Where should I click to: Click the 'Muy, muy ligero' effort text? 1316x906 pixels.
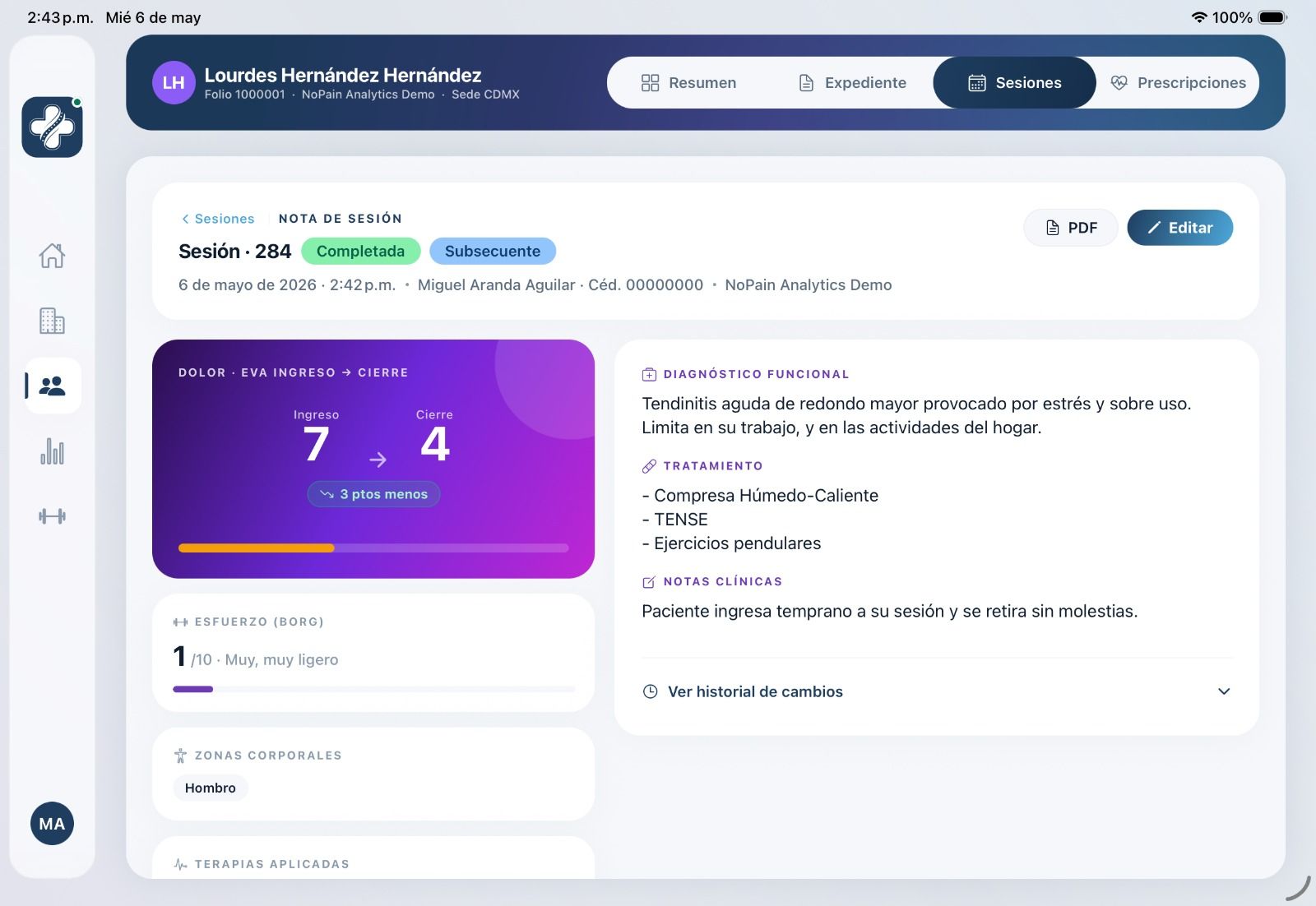[281, 660]
